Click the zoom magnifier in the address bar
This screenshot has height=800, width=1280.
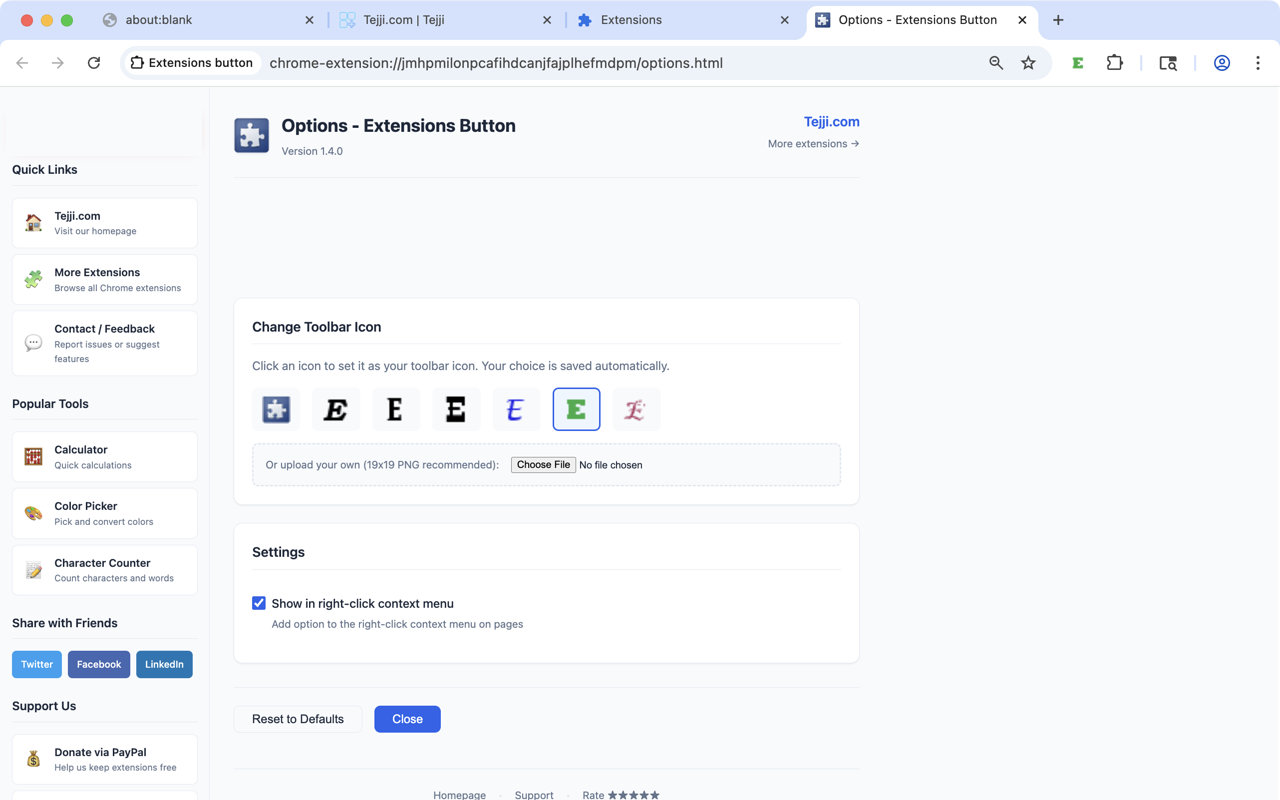point(996,62)
